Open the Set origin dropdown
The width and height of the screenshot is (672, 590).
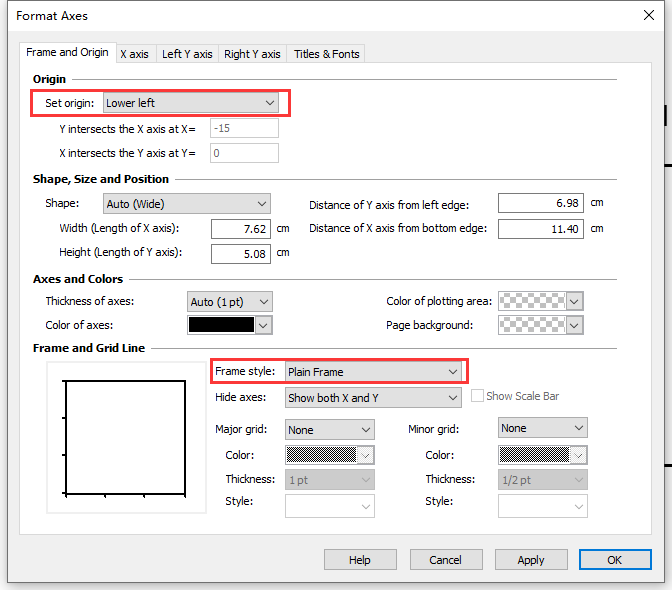pyautogui.click(x=190, y=102)
